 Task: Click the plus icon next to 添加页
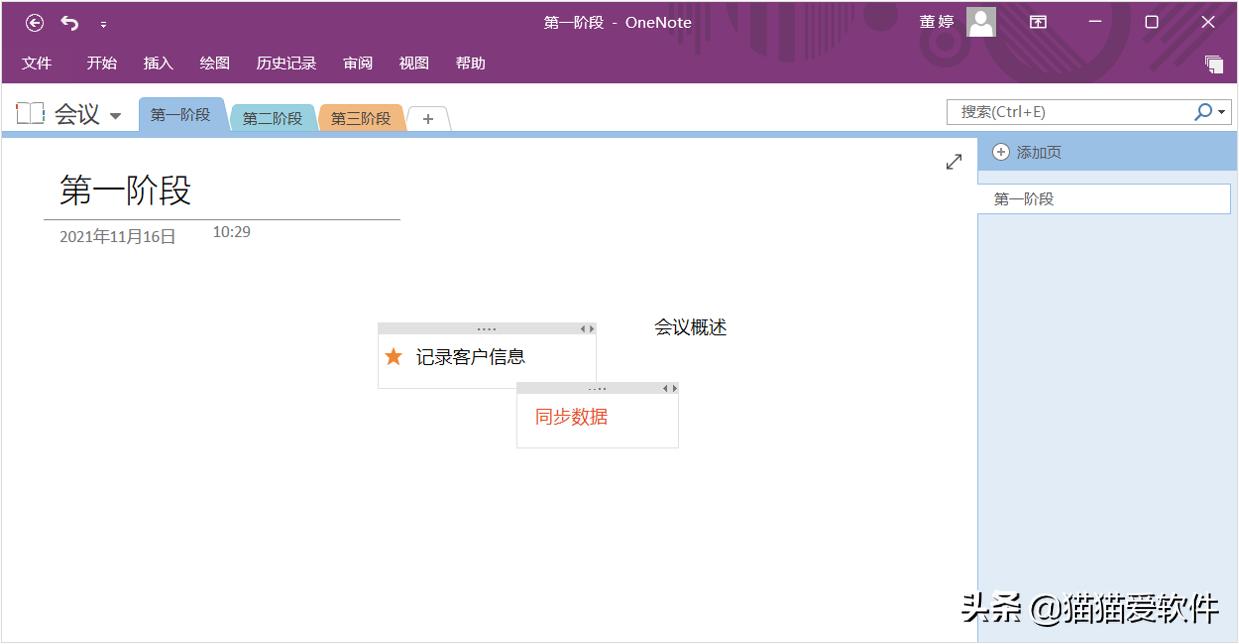coord(999,152)
